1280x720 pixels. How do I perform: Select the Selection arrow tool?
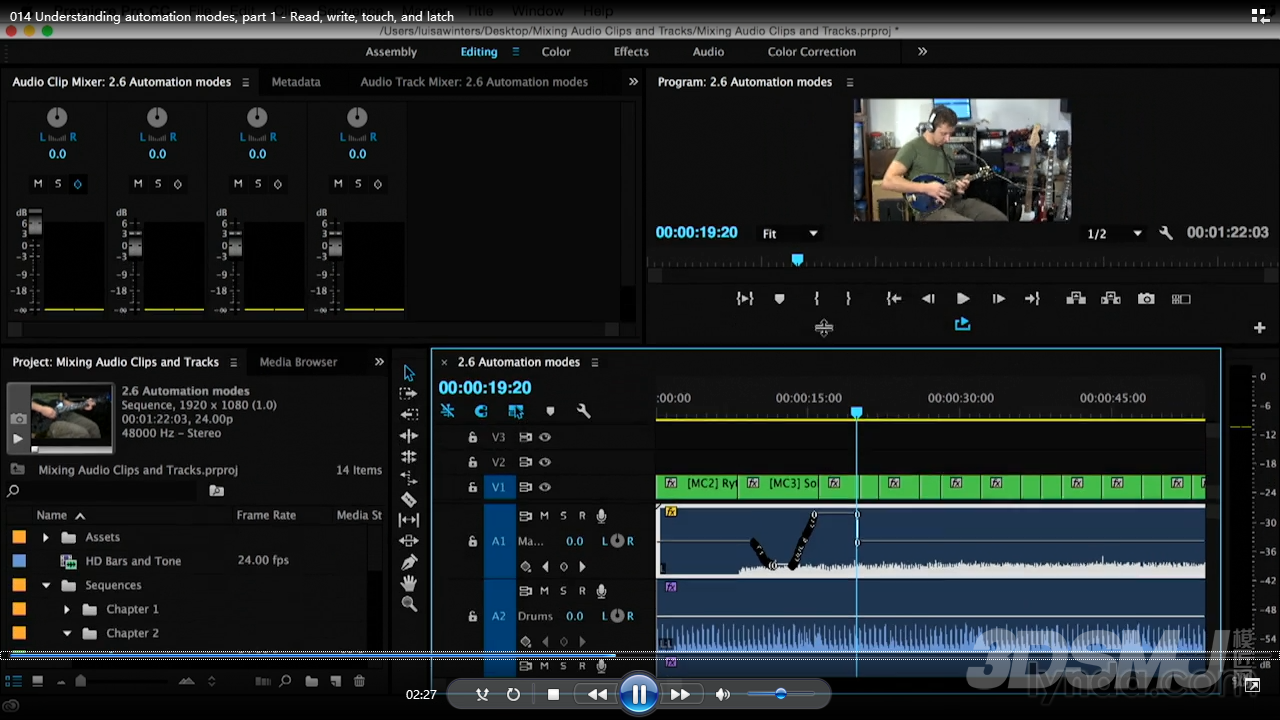[x=409, y=373]
